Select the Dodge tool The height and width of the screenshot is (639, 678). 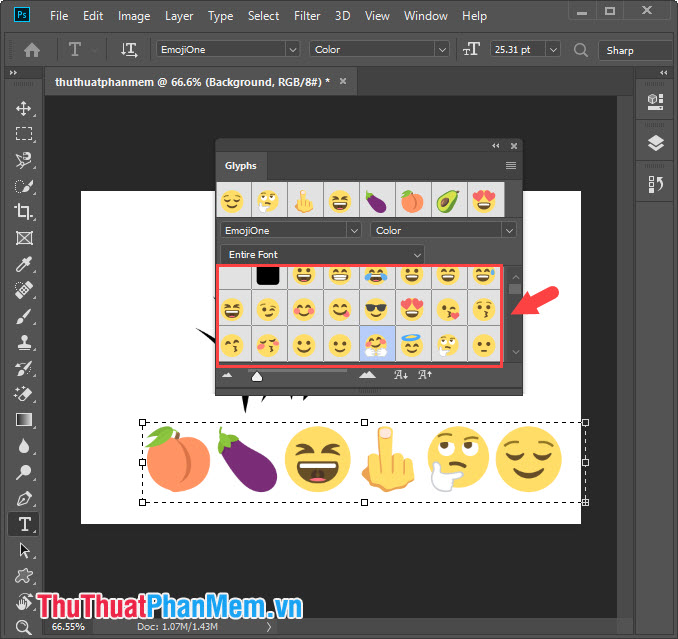tap(24, 472)
